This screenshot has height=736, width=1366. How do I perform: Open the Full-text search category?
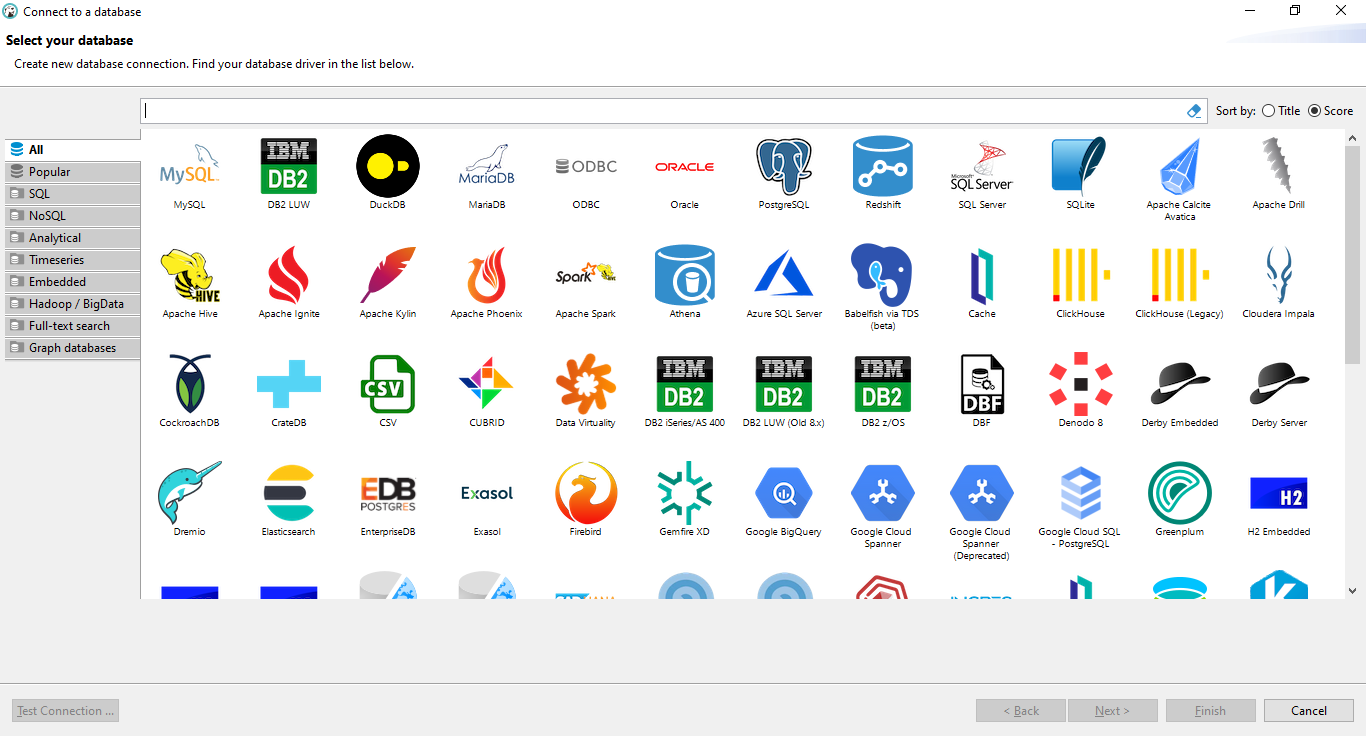(x=73, y=326)
